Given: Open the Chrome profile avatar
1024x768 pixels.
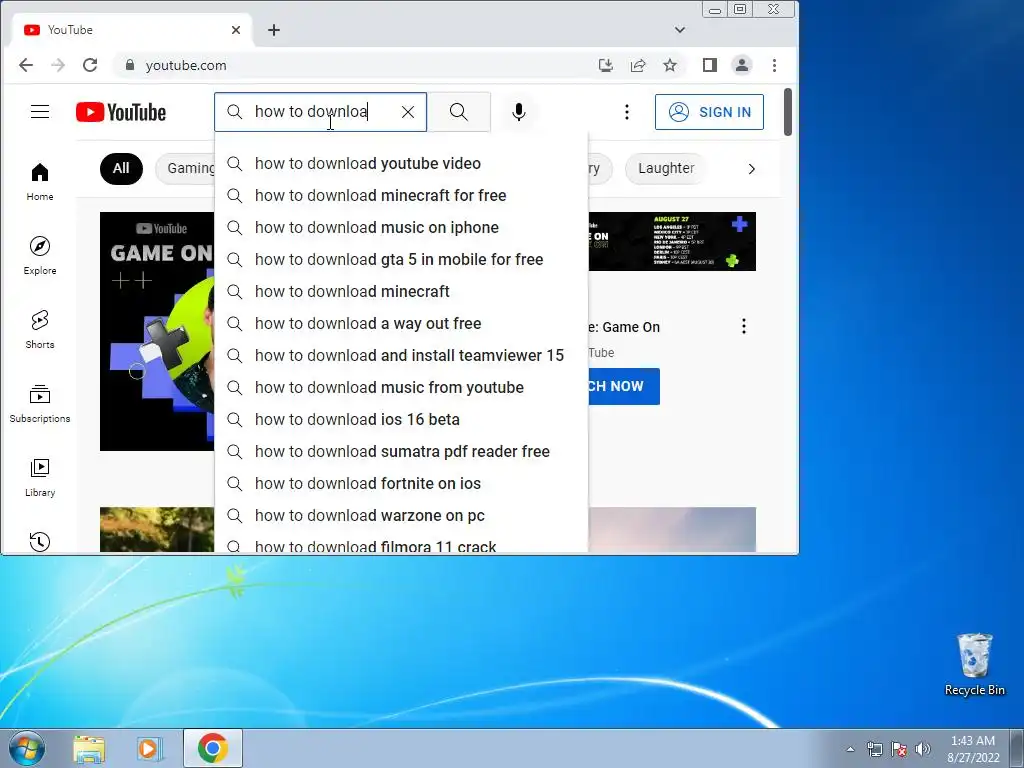Looking at the screenshot, I should 742,65.
